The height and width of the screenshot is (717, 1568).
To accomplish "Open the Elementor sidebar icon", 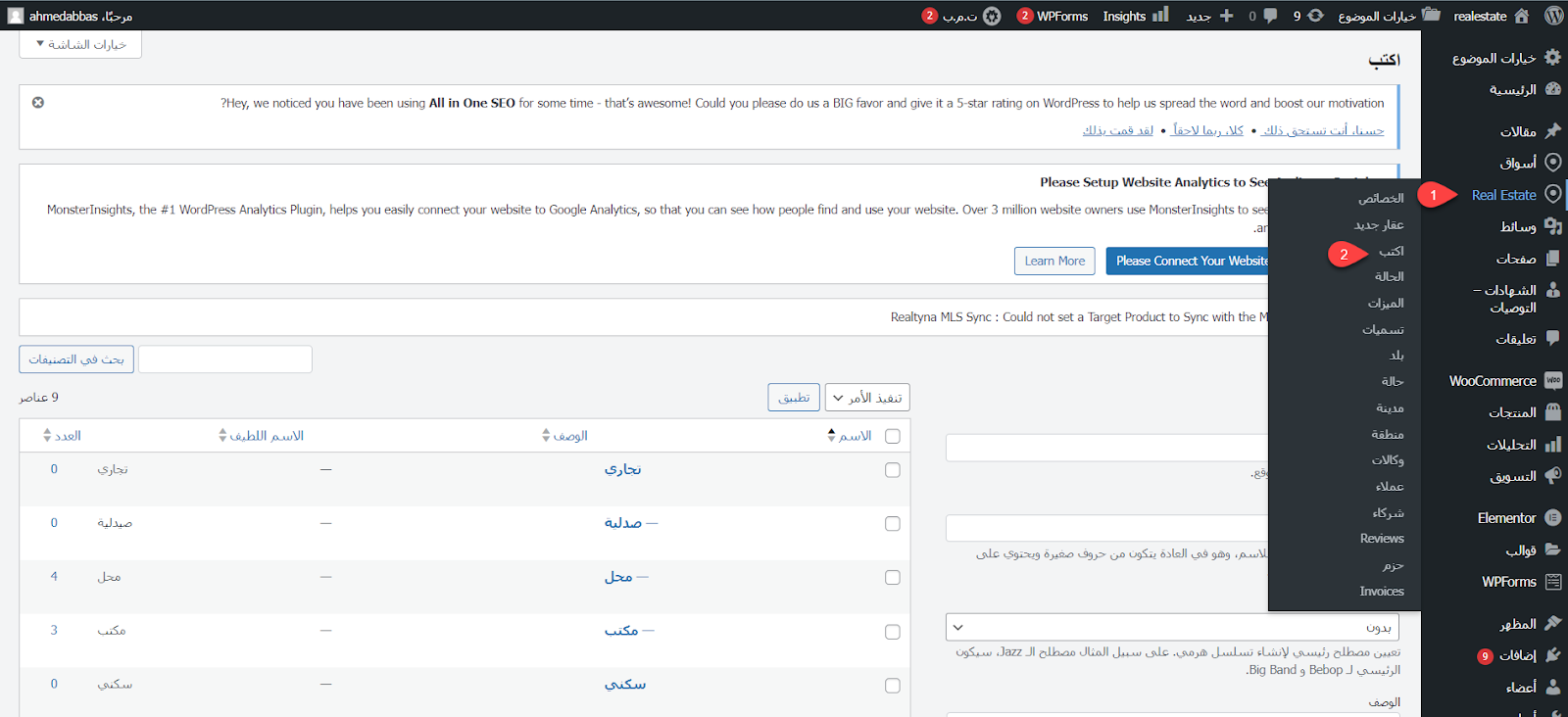I will 1553,518.
